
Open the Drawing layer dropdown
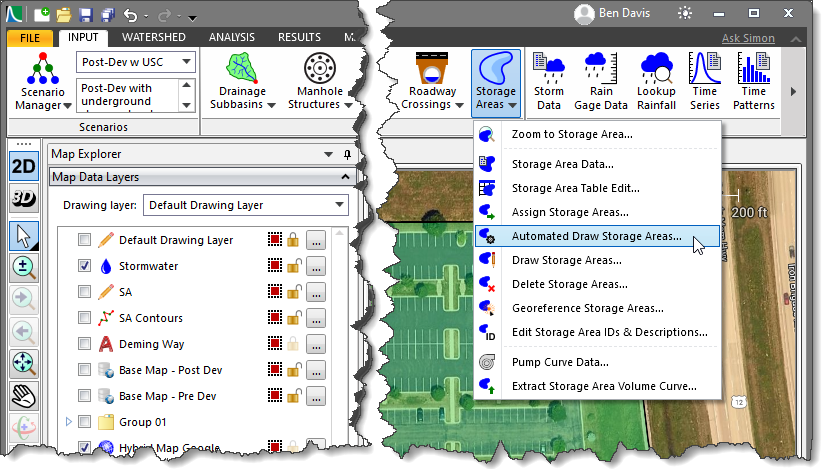pyautogui.click(x=340, y=205)
